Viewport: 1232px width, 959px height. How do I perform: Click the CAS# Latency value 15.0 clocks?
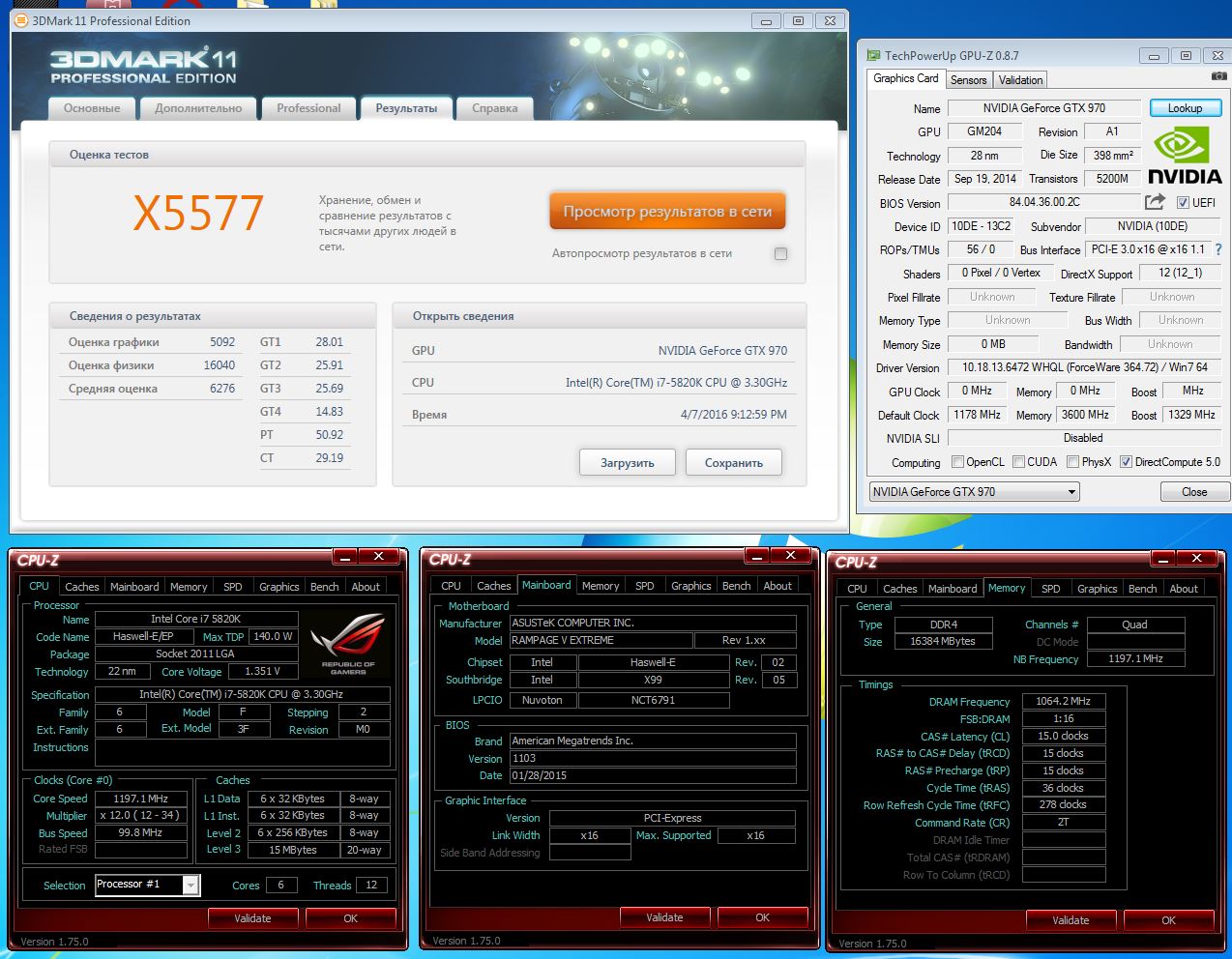pyautogui.click(x=1063, y=736)
